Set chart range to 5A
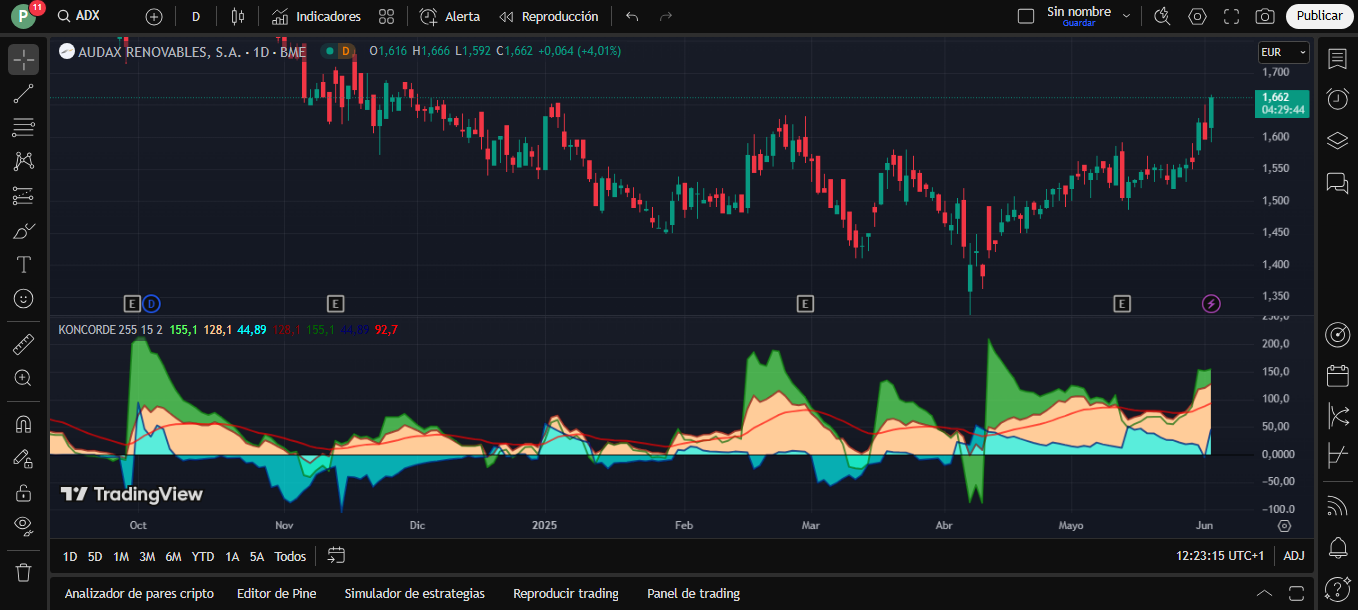Screen dimensions: 1358x610 click(x=257, y=556)
